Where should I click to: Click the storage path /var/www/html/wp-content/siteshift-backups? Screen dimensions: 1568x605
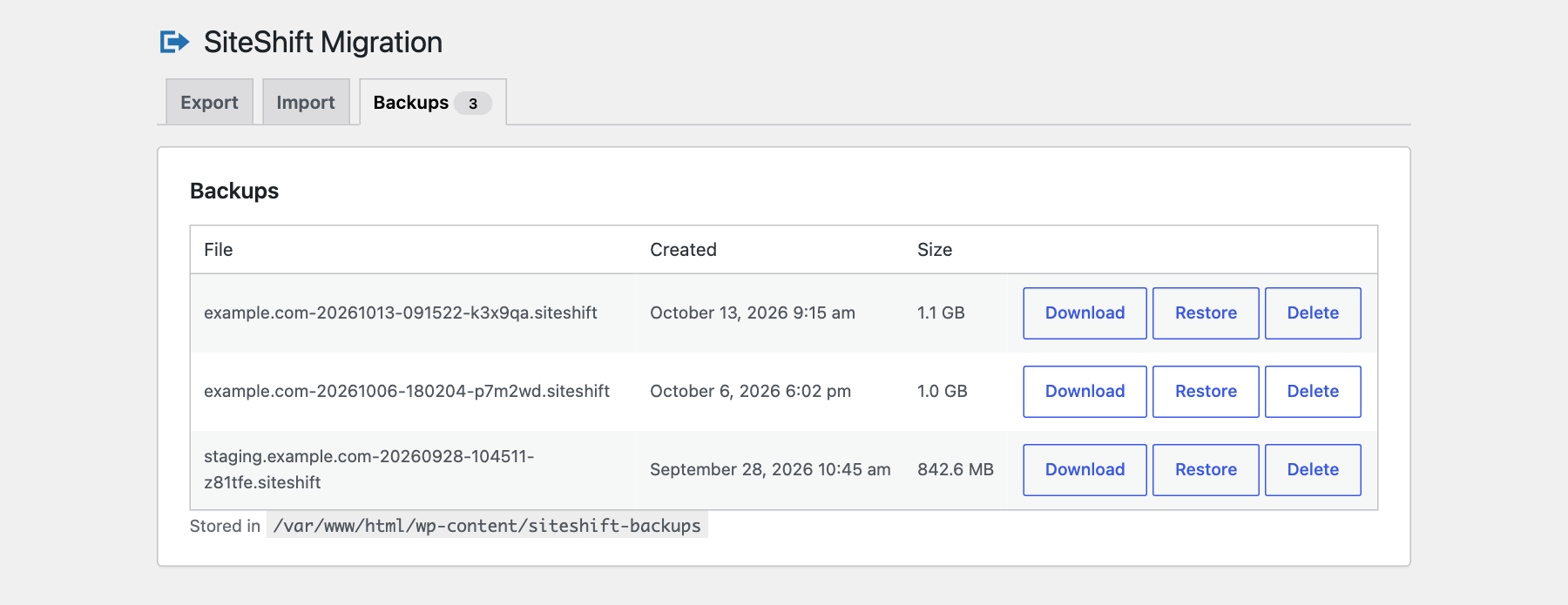487,526
